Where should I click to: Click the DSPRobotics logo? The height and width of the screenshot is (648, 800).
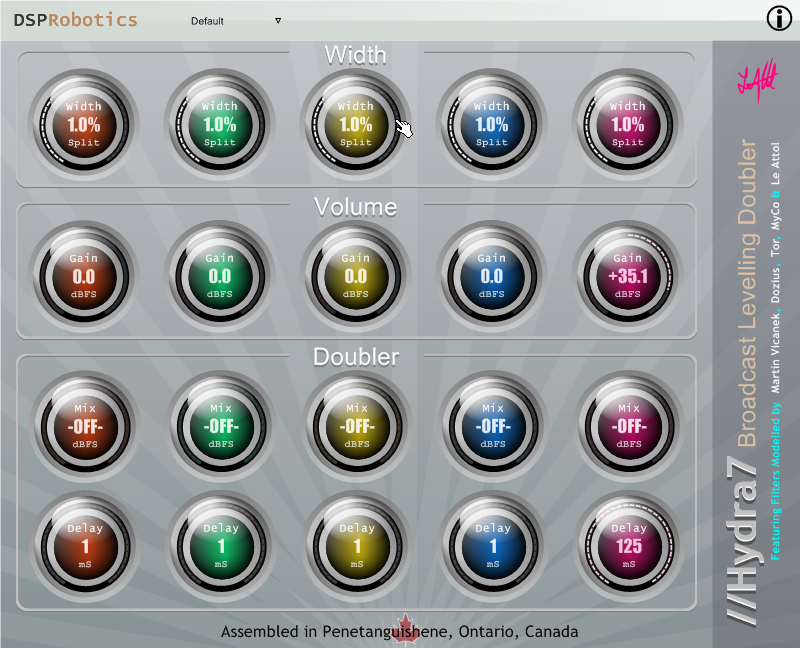tap(76, 20)
